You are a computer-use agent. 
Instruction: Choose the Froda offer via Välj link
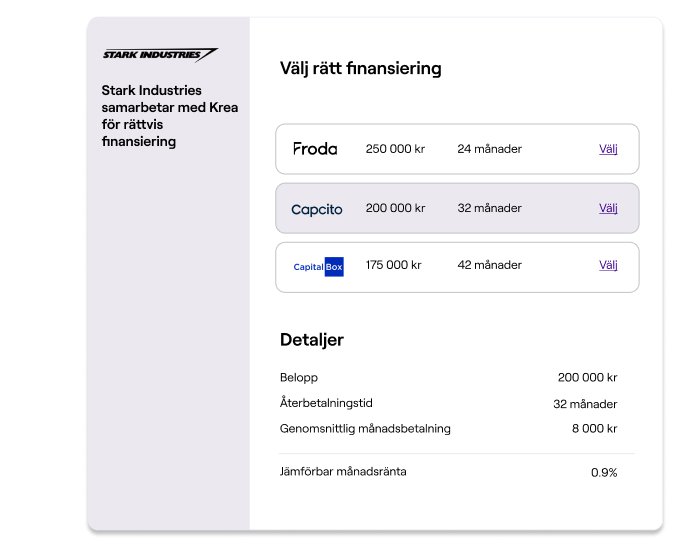pos(608,149)
